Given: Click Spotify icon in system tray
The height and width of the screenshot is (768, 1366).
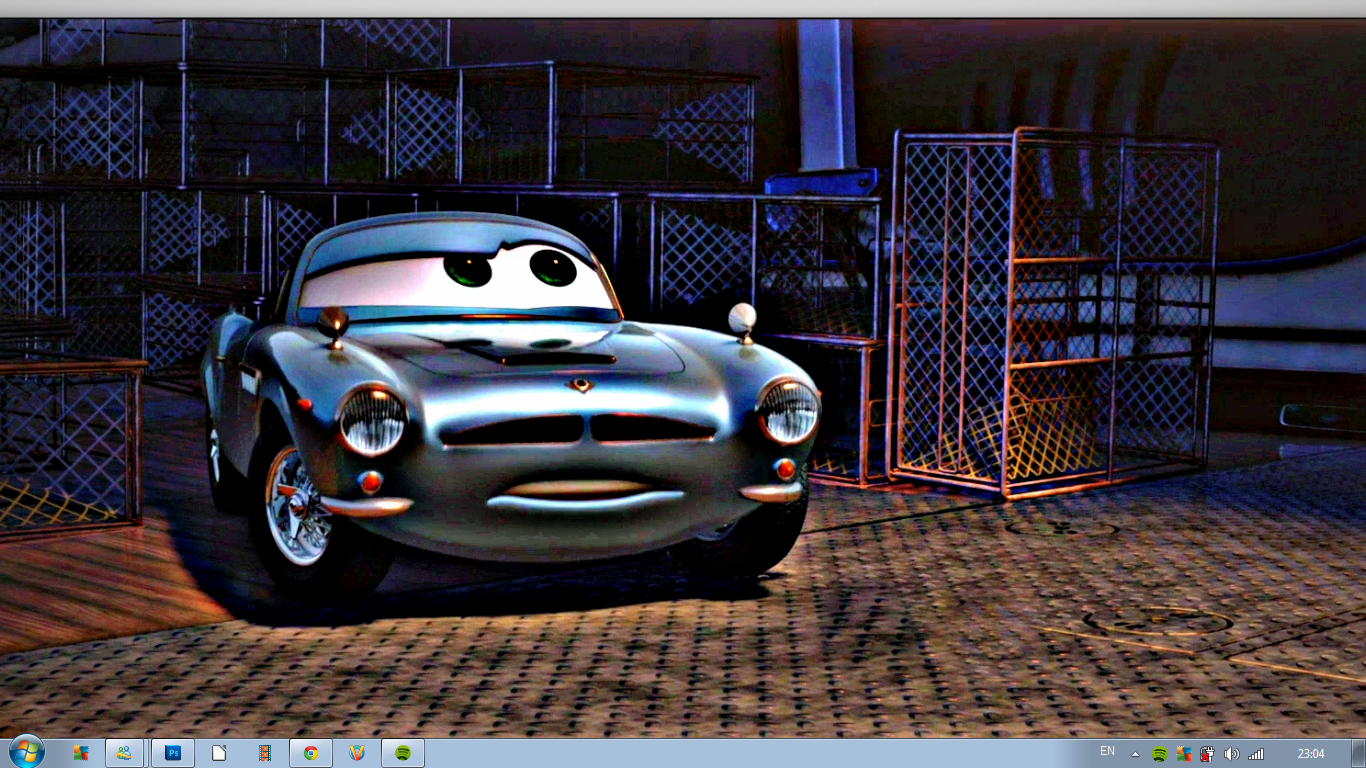Looking at the screenshot, I should pos(1159,754).
